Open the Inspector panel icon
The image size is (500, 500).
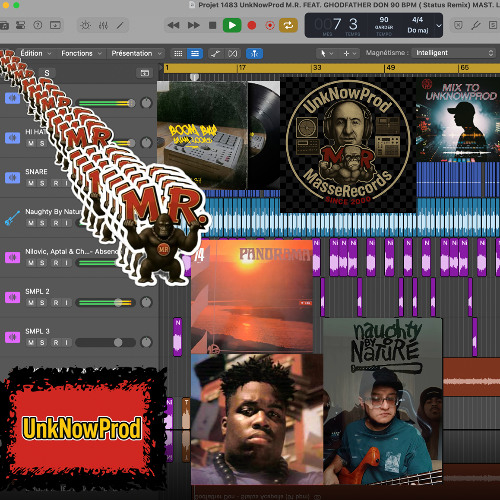[x=21, y=25]
